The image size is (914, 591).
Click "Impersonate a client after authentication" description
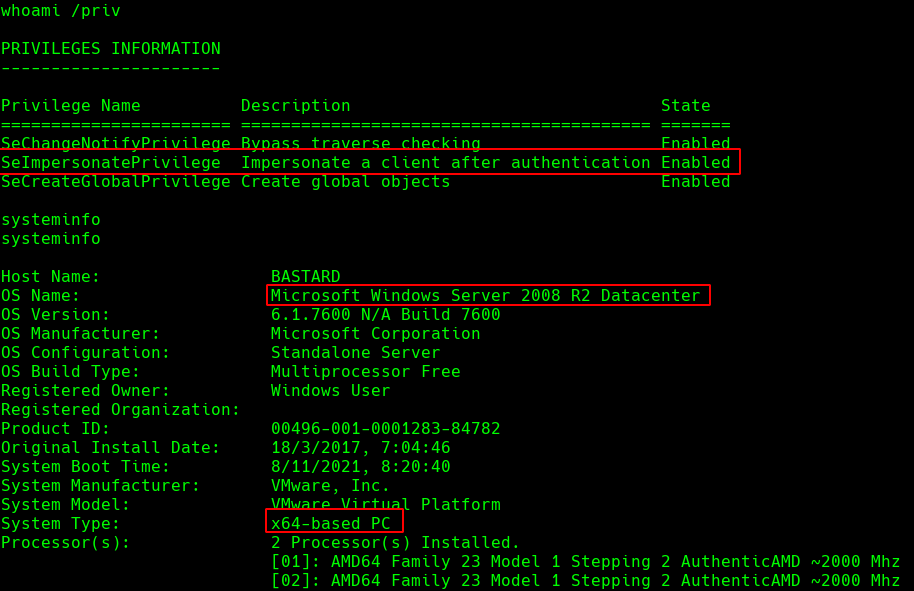tap(445, 163)
